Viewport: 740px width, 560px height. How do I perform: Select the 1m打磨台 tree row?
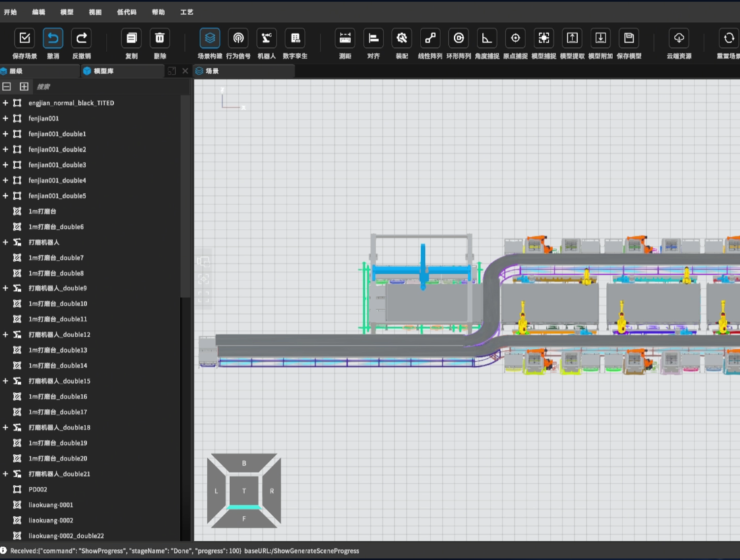click(90, 211)
